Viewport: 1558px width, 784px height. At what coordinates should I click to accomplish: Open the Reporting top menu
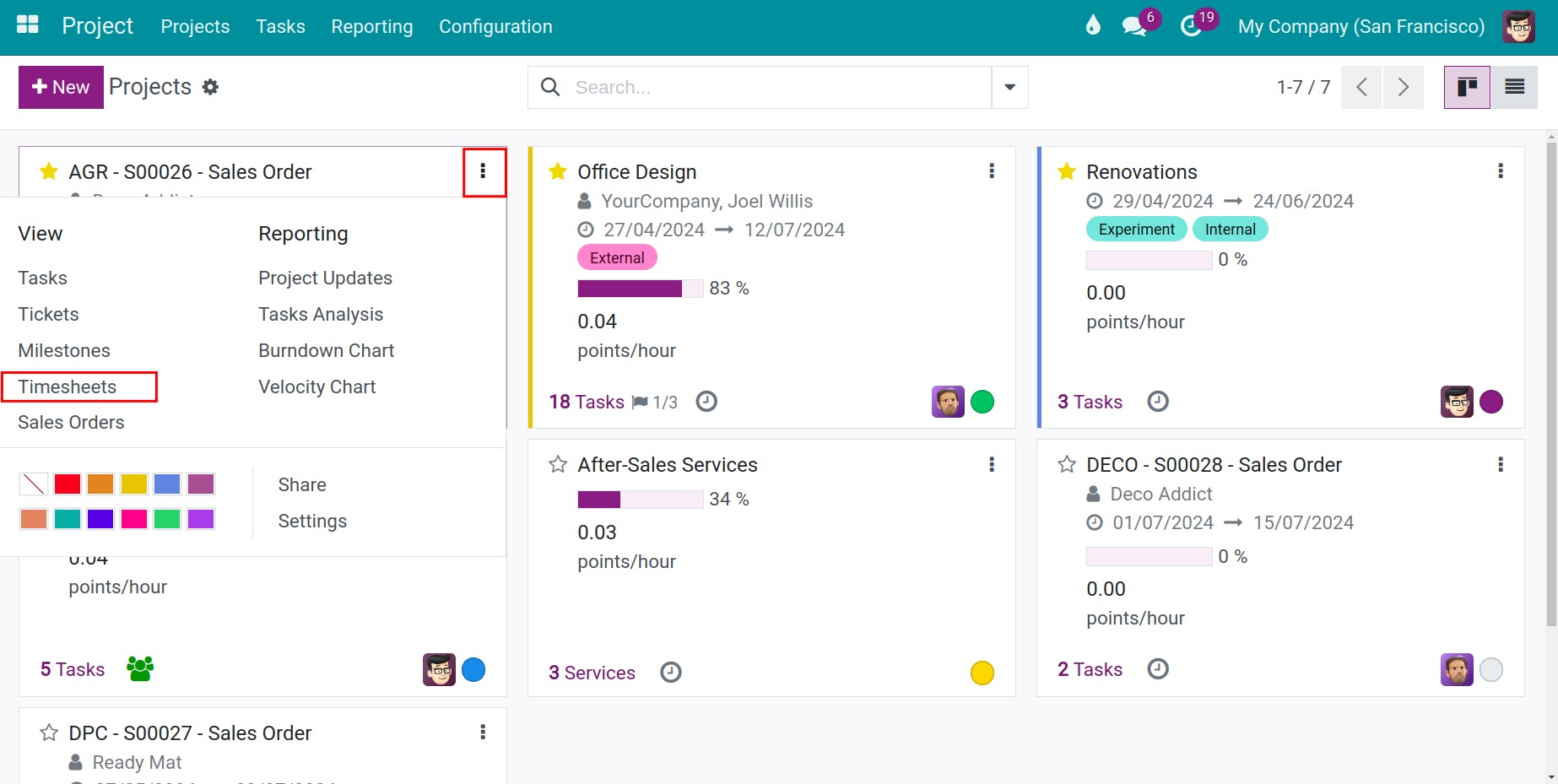372,27
